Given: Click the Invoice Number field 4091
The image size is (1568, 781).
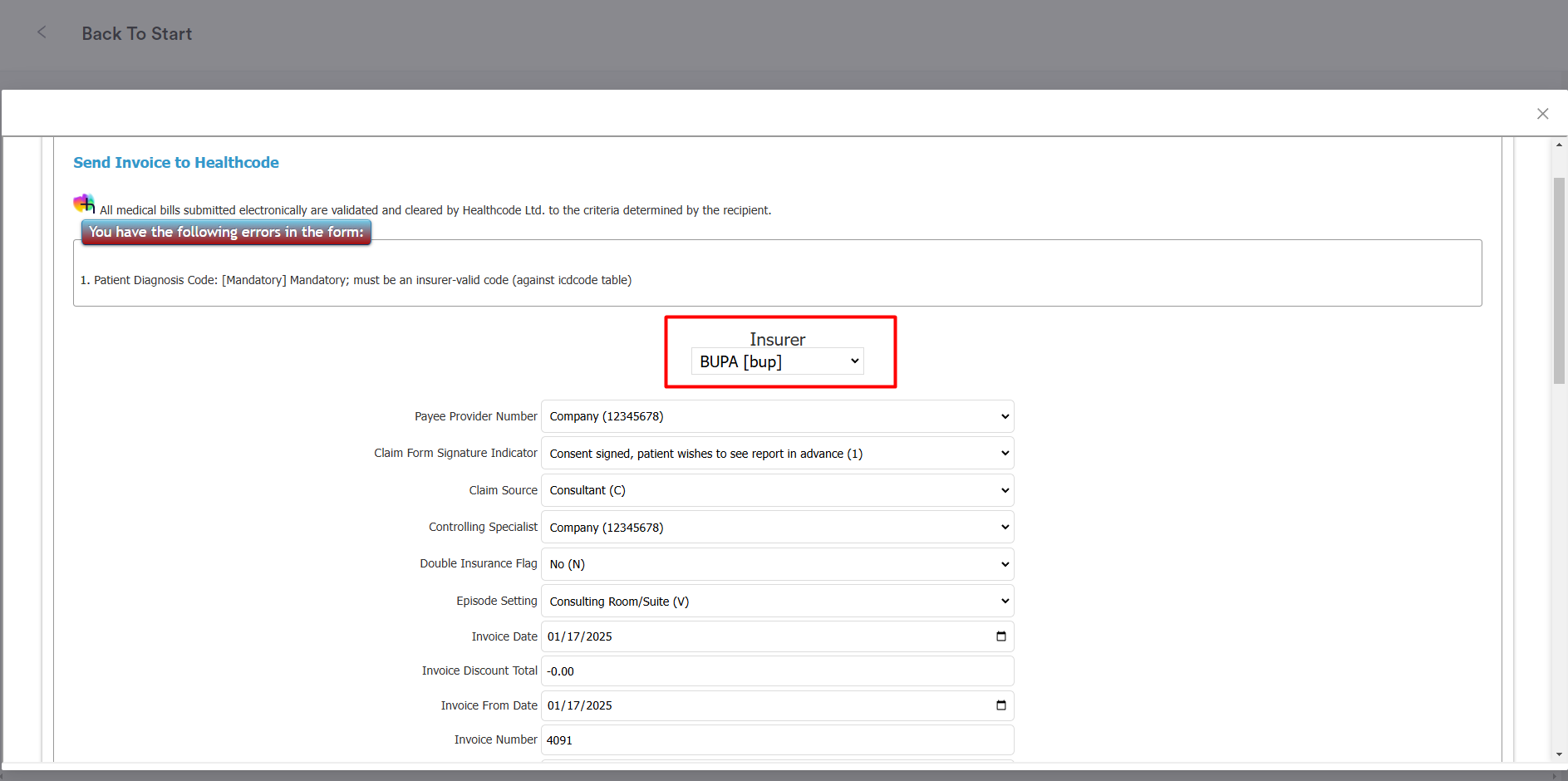Looking at the screenshot, I should coord(778,740).
